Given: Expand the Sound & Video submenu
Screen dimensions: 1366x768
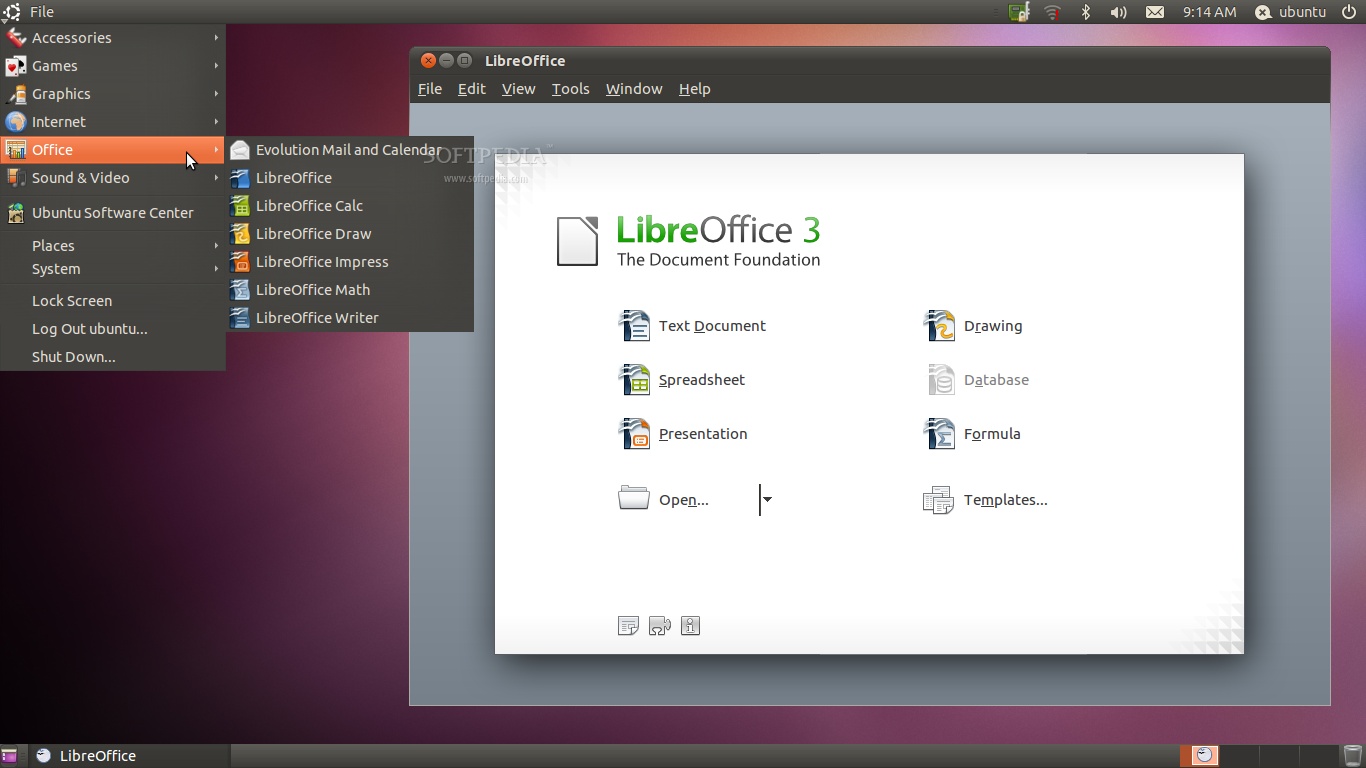Looking at the screenshot, I should [x=113, y=178].
